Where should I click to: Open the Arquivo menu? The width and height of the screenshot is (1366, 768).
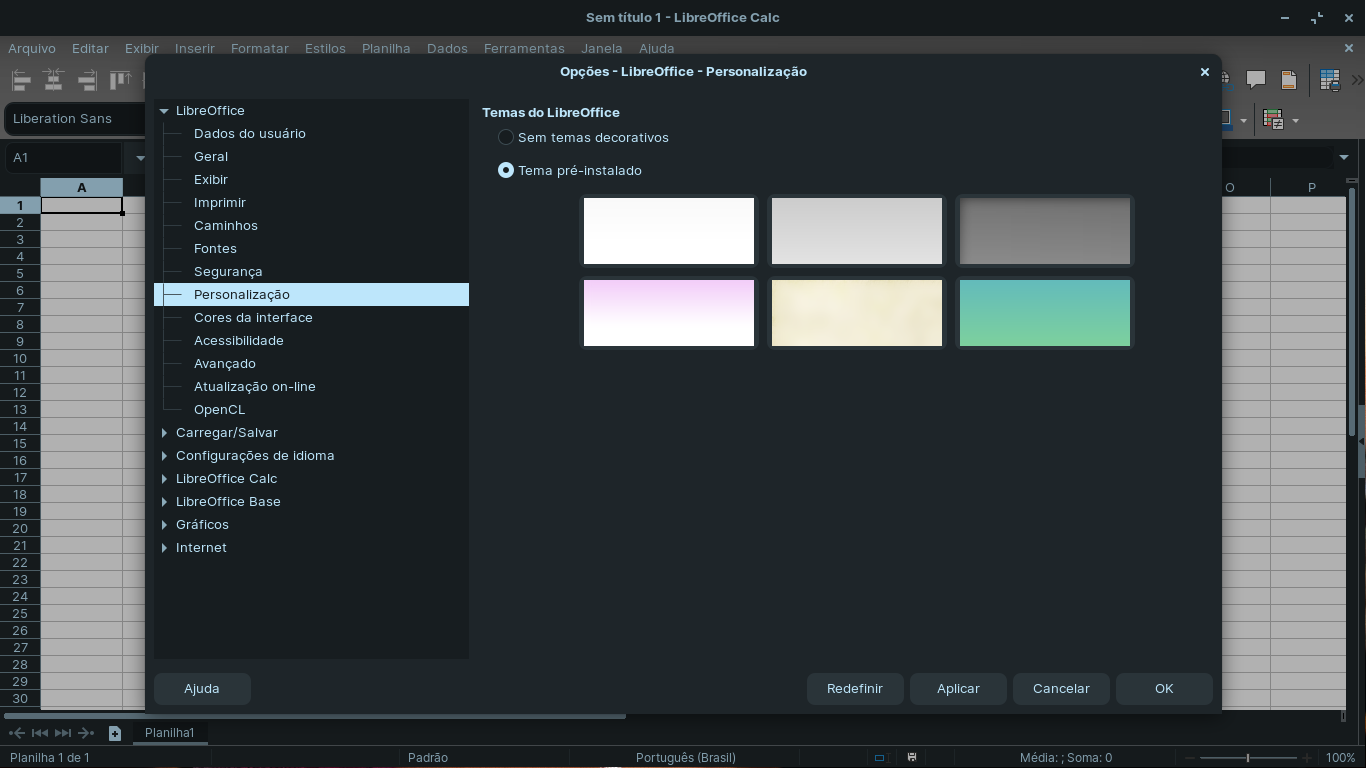pos(32,48)
